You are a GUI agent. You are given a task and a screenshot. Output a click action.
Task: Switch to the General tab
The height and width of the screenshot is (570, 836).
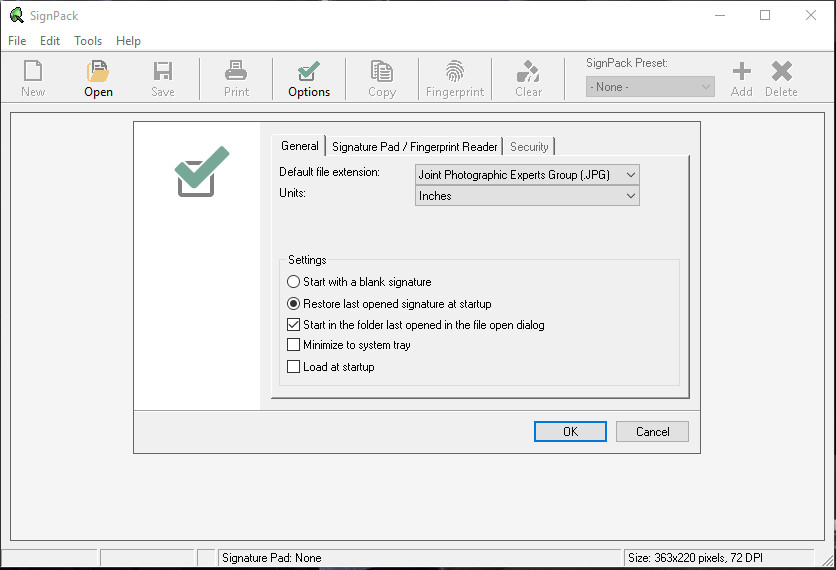coord(299,146)
